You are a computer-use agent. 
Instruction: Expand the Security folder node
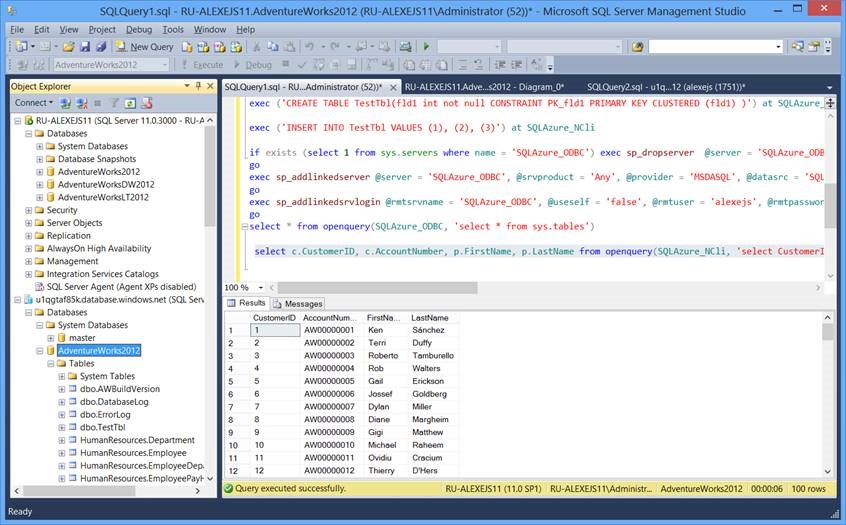[x=29, y=210]
